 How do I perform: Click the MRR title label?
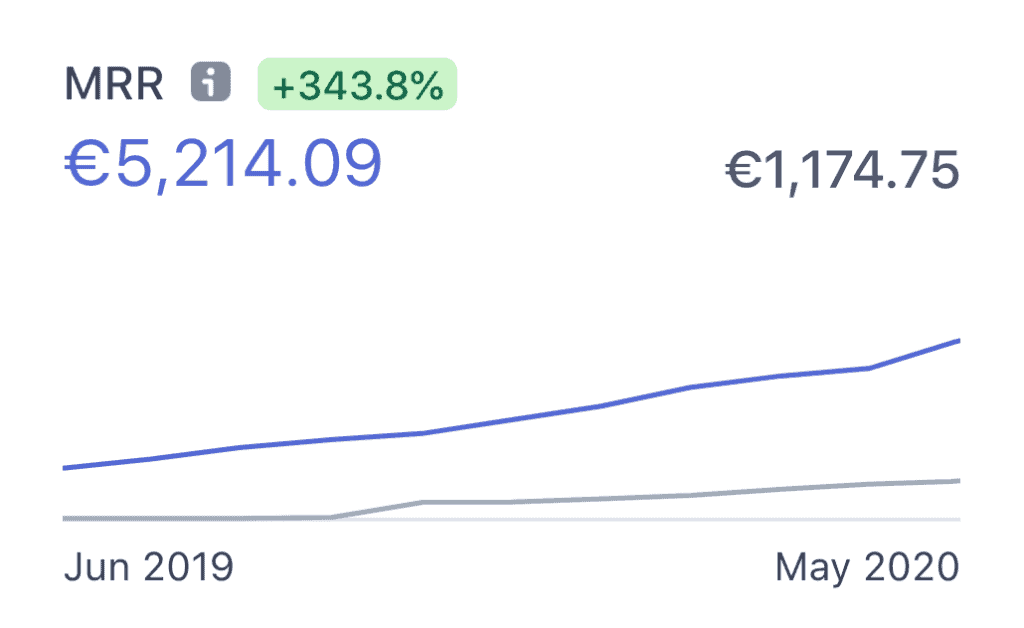(114, 84)
